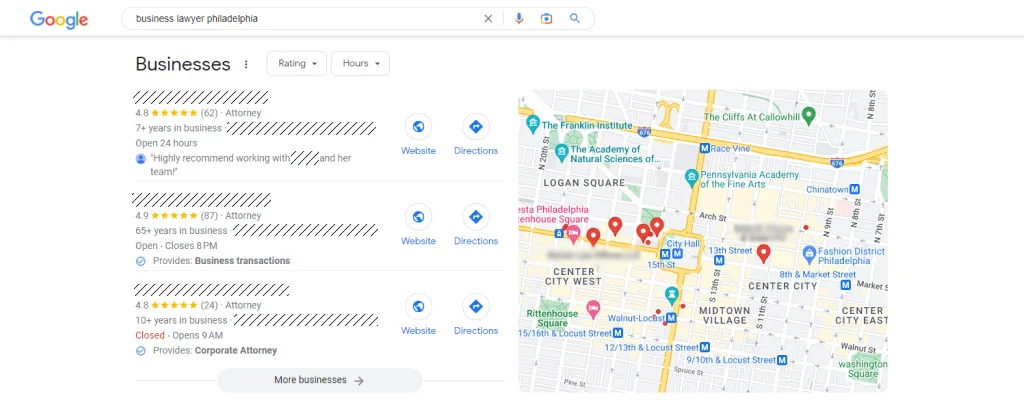The height and width of the screenshot is (405, 1024).
Task: Start voice search with the microphone icon
Action: (519, 18)
